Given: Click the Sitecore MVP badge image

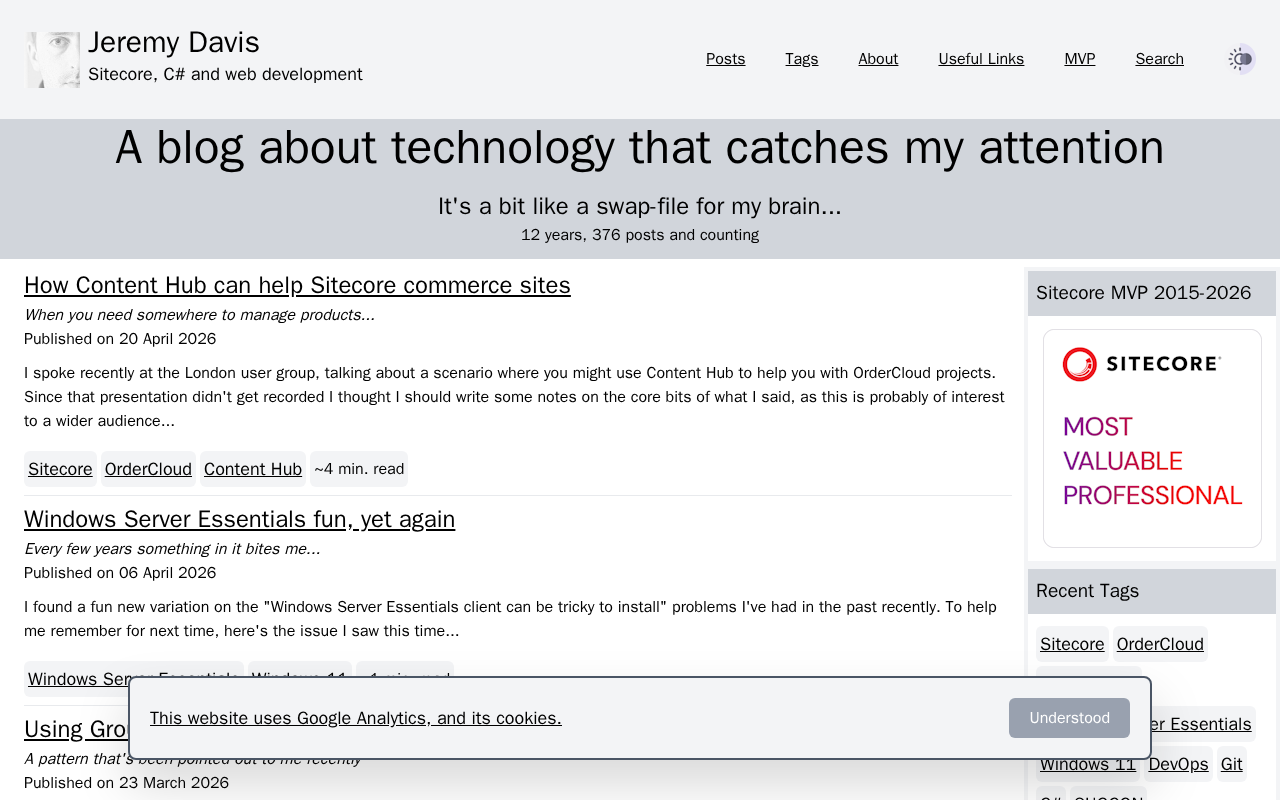Looking at the screenshot, I should pos(1152,438).
